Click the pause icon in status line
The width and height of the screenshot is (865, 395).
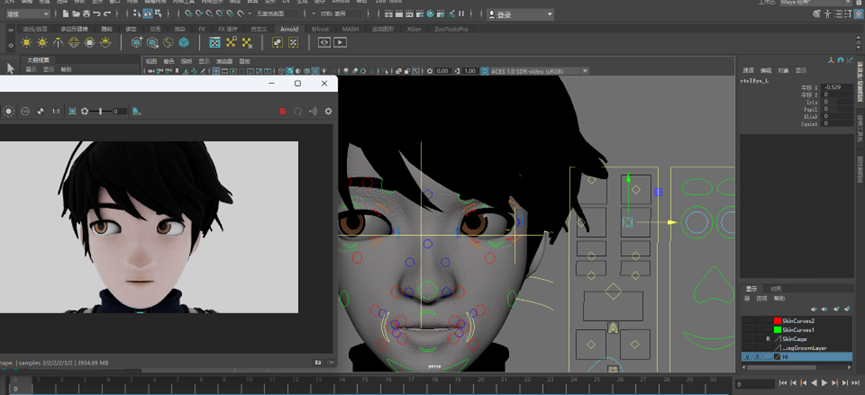pos(461,13)
